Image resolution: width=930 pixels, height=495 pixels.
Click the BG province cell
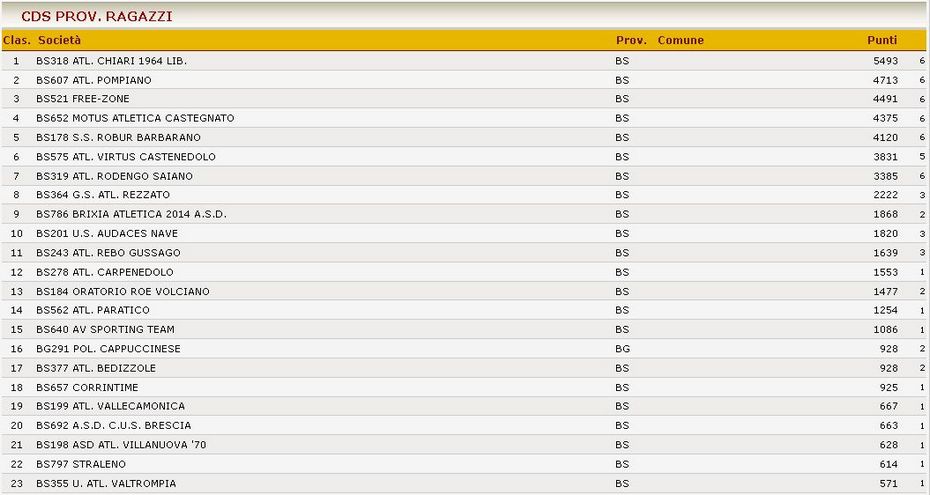pyautogui.click(x=622, y=349)
